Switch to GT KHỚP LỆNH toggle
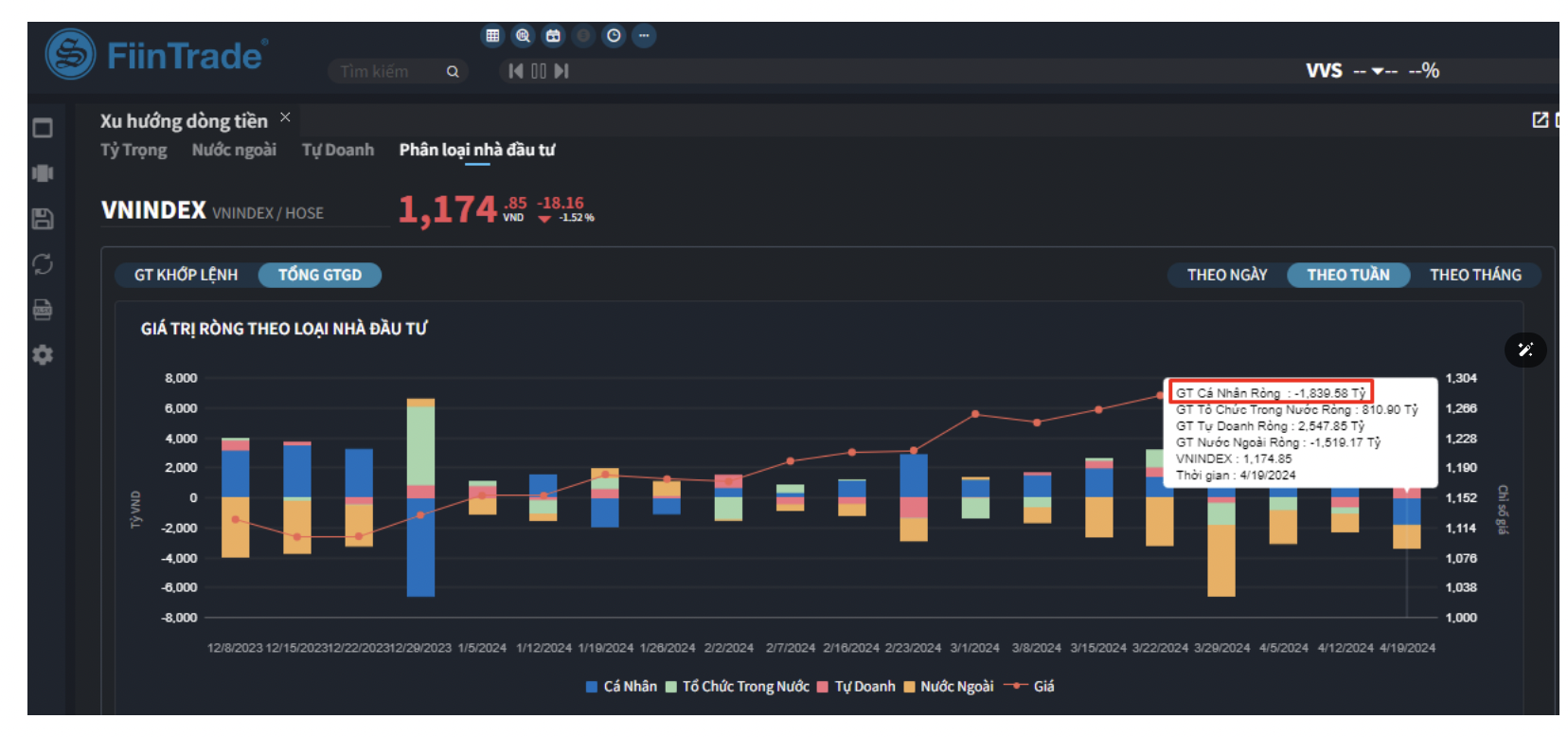1568x737 pixels. tap(186, 275)
